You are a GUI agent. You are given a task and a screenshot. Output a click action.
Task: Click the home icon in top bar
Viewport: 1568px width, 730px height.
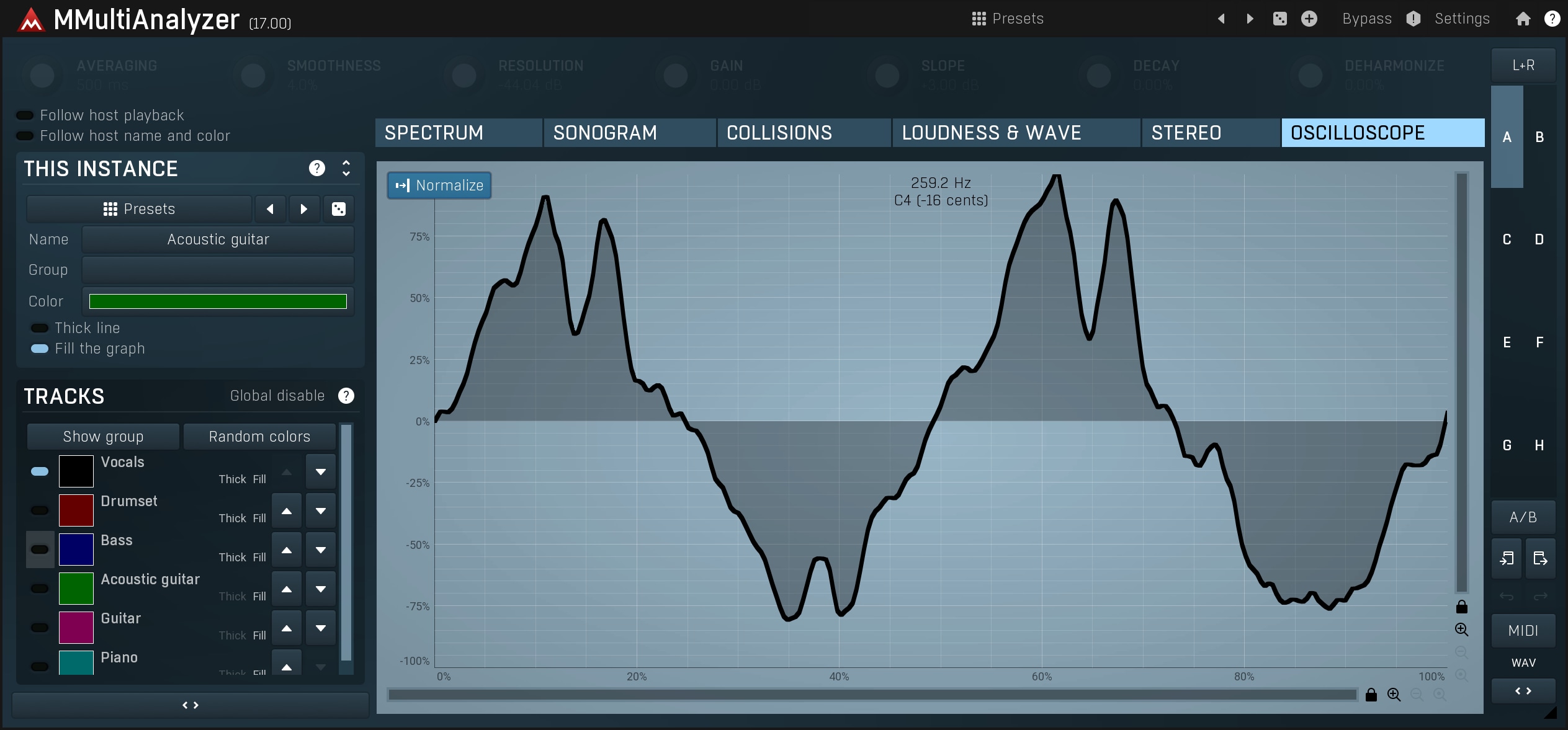pyautogui.click(x=1523, y=19)
